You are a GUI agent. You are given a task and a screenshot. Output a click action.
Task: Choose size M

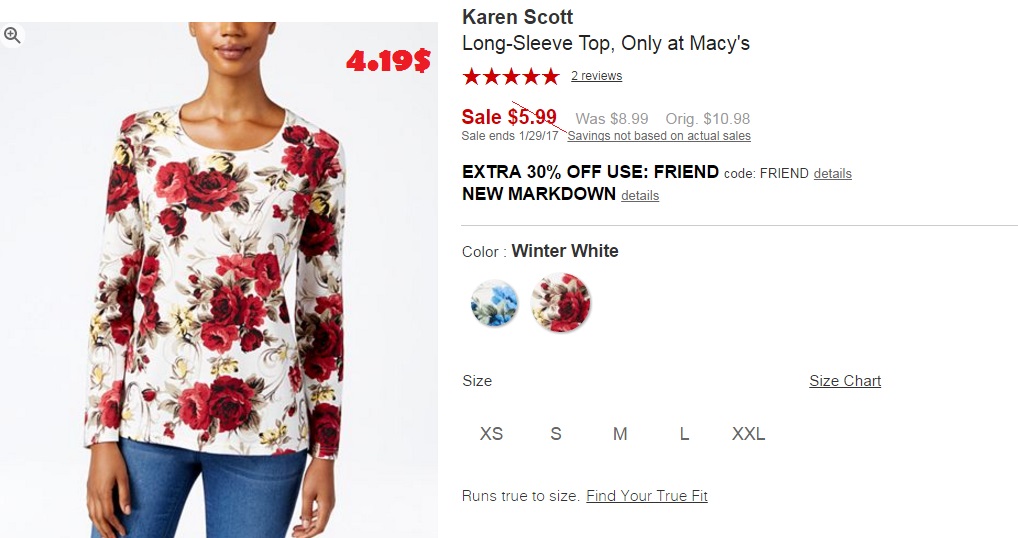point(620,434)
